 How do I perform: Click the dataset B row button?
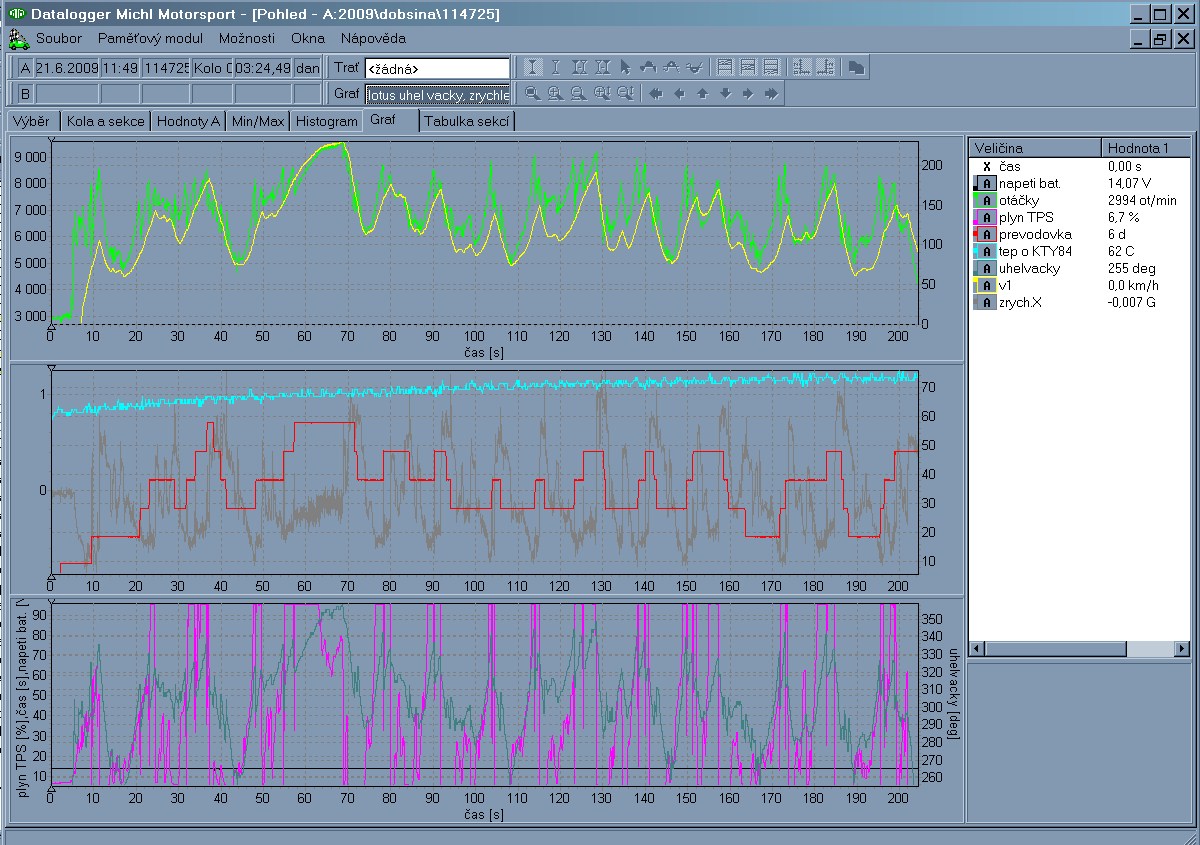coord(25,94)
